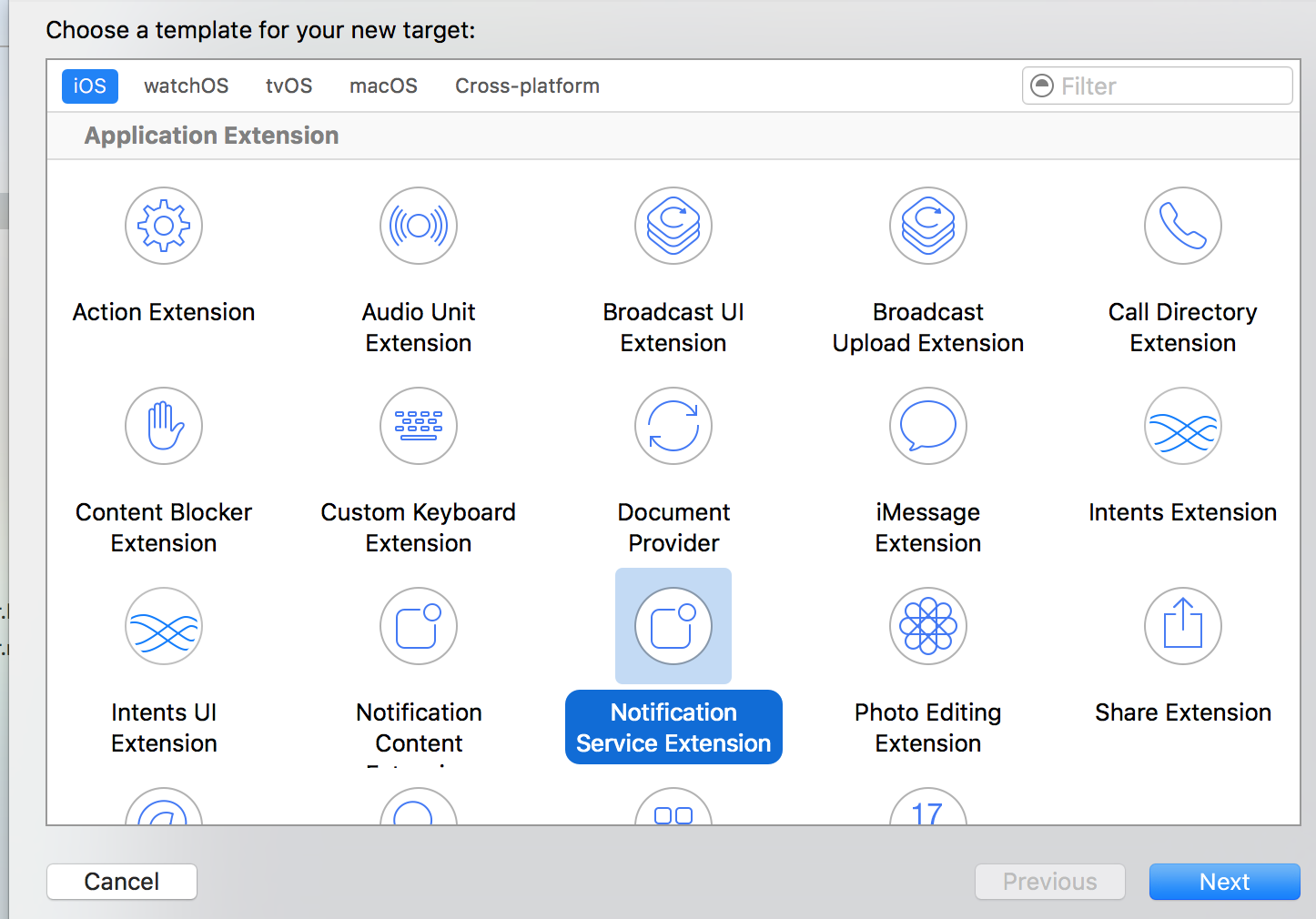Switch to the Cross-platform tab

pos(527,86)
